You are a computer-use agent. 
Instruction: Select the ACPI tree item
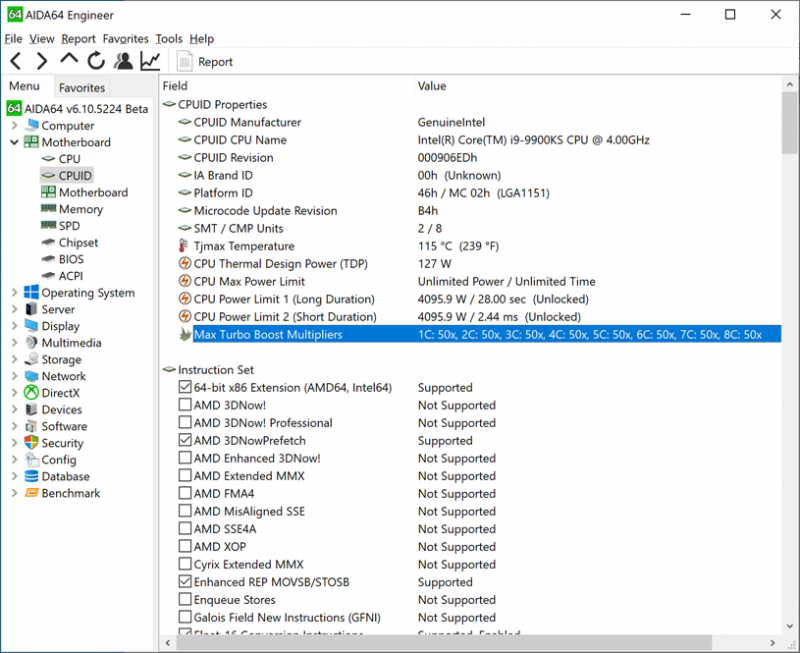71,275
